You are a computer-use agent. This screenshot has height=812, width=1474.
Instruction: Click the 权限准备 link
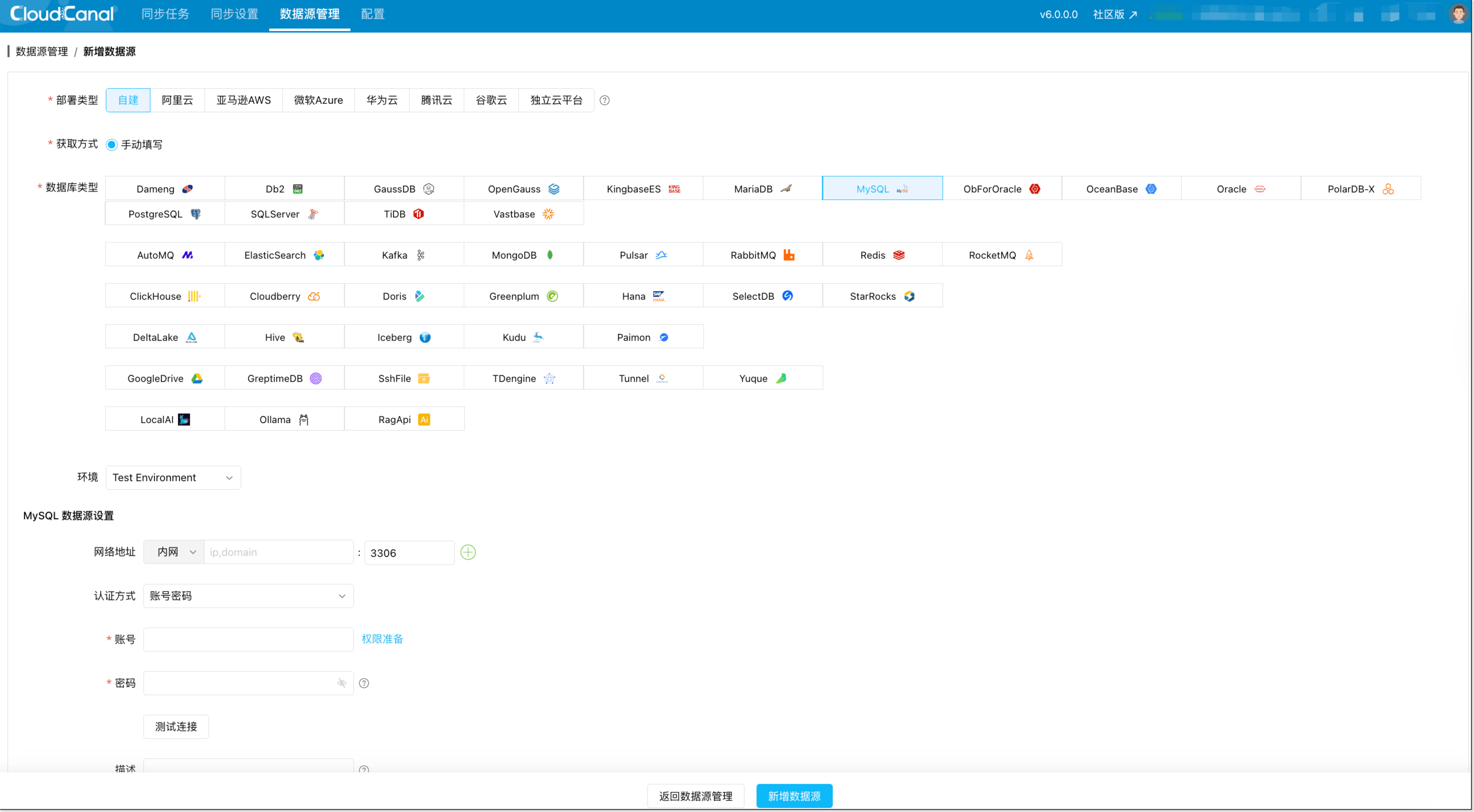click(x=382, y=639)
